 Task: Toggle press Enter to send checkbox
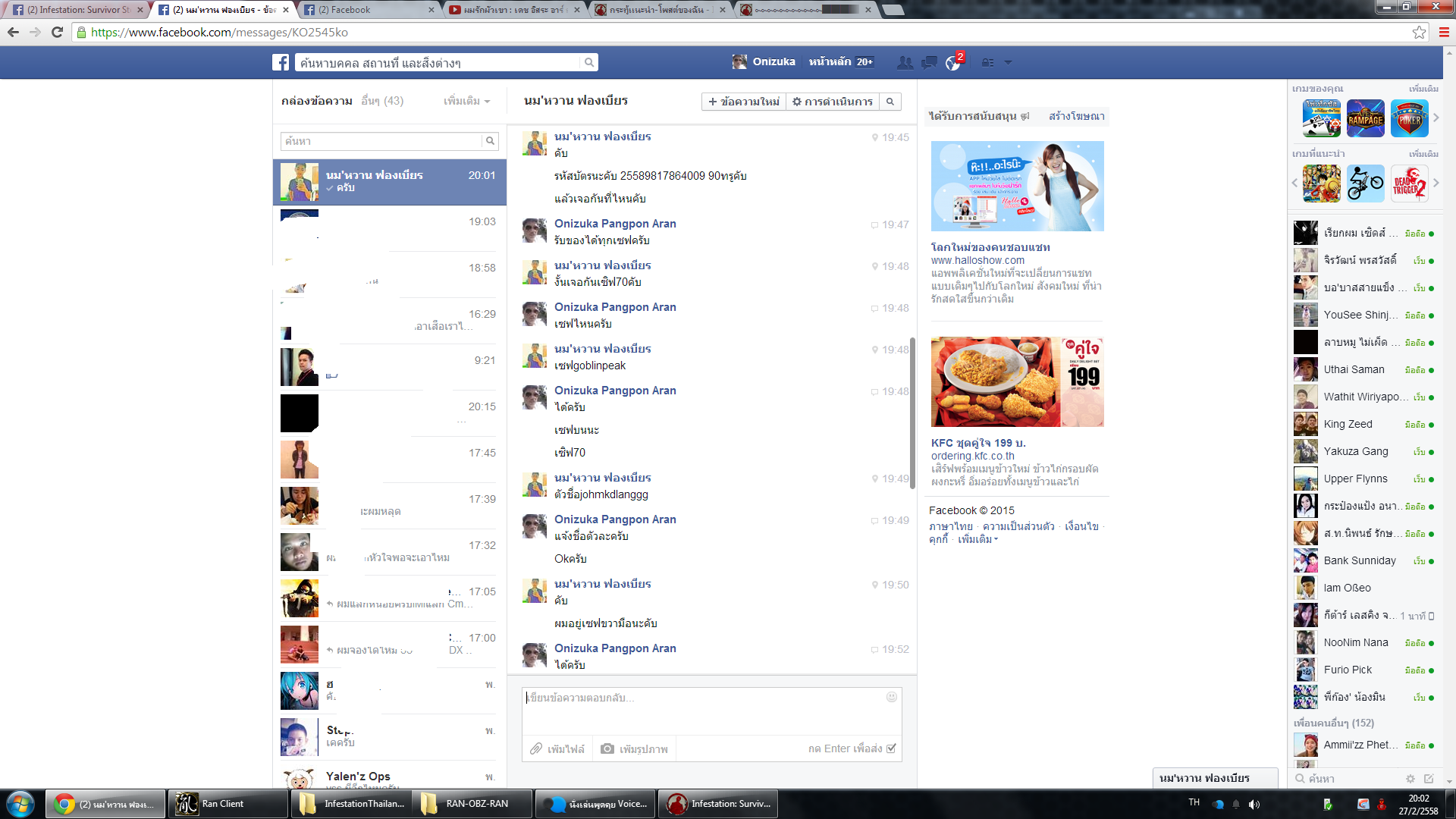point(891,748)
